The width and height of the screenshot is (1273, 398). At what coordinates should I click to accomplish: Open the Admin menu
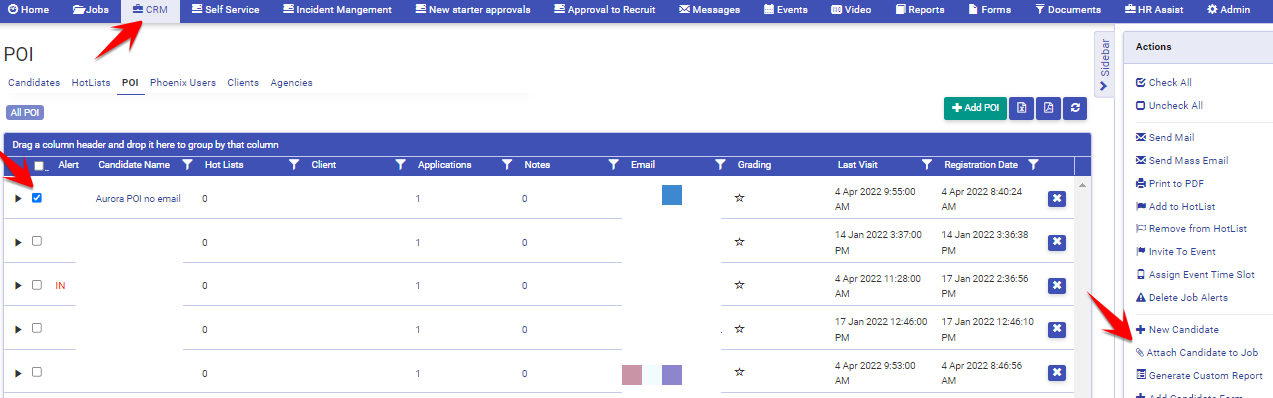1229,10
